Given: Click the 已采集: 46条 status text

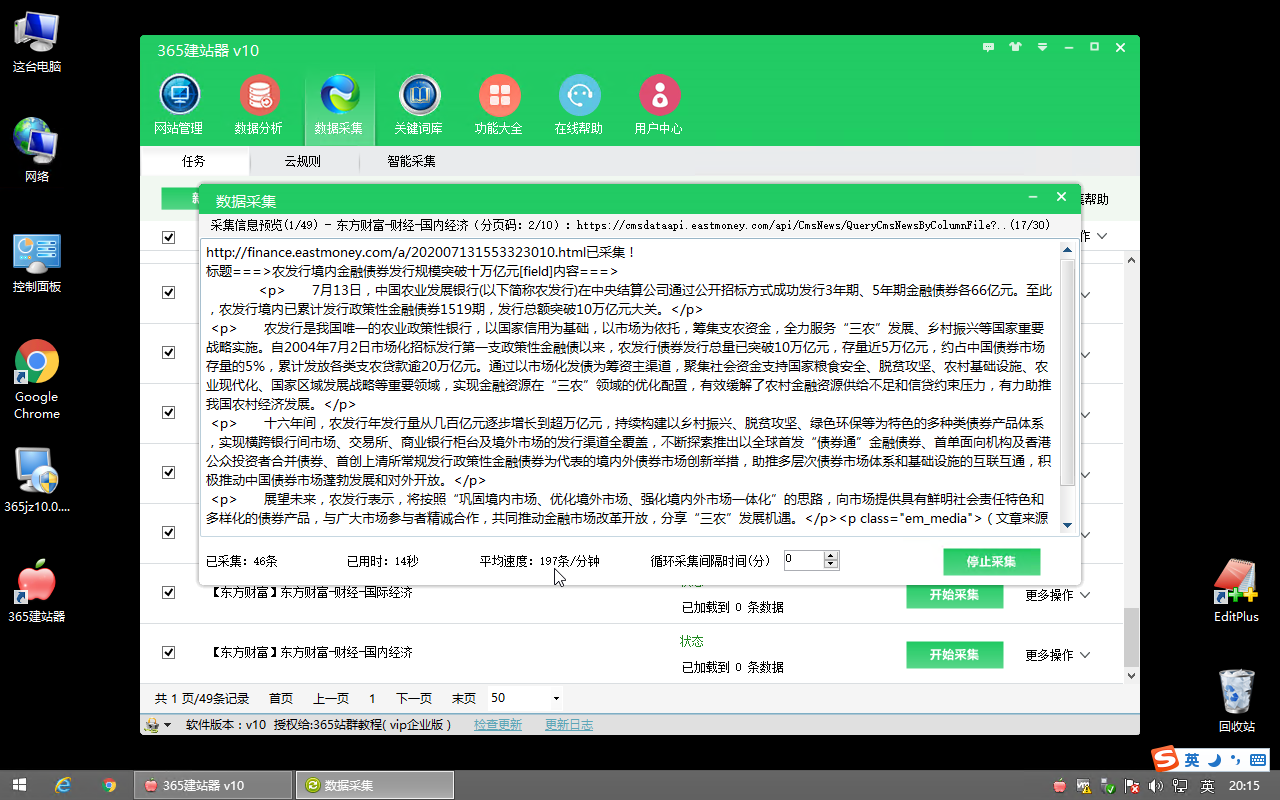Looking at the screenshot, I should pyautogui.click(x=241, y=562).
